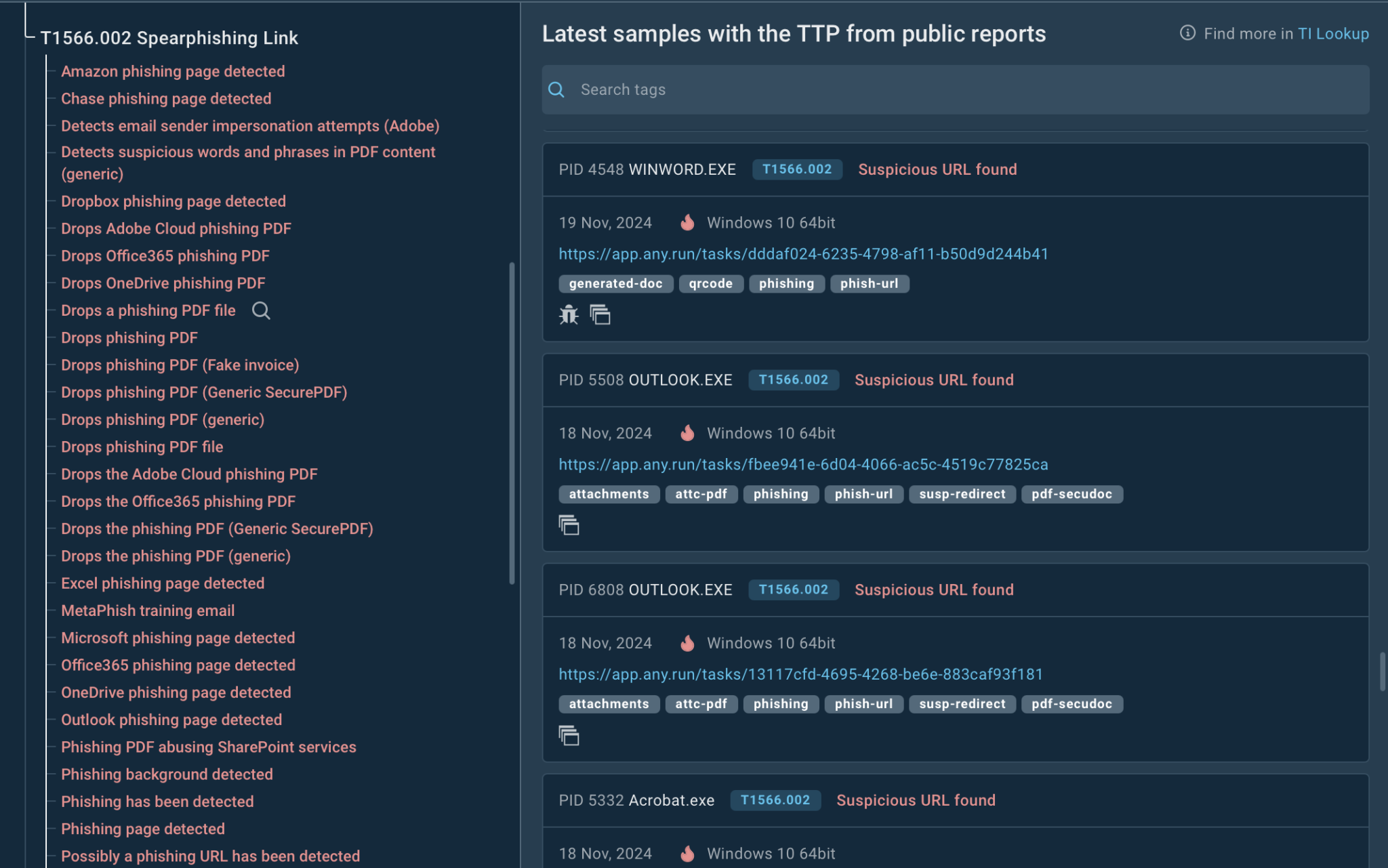The height and width of the screenshot is (868, 1388).
Task: Click inside the Search tags input field
Action: coord(813,89)
